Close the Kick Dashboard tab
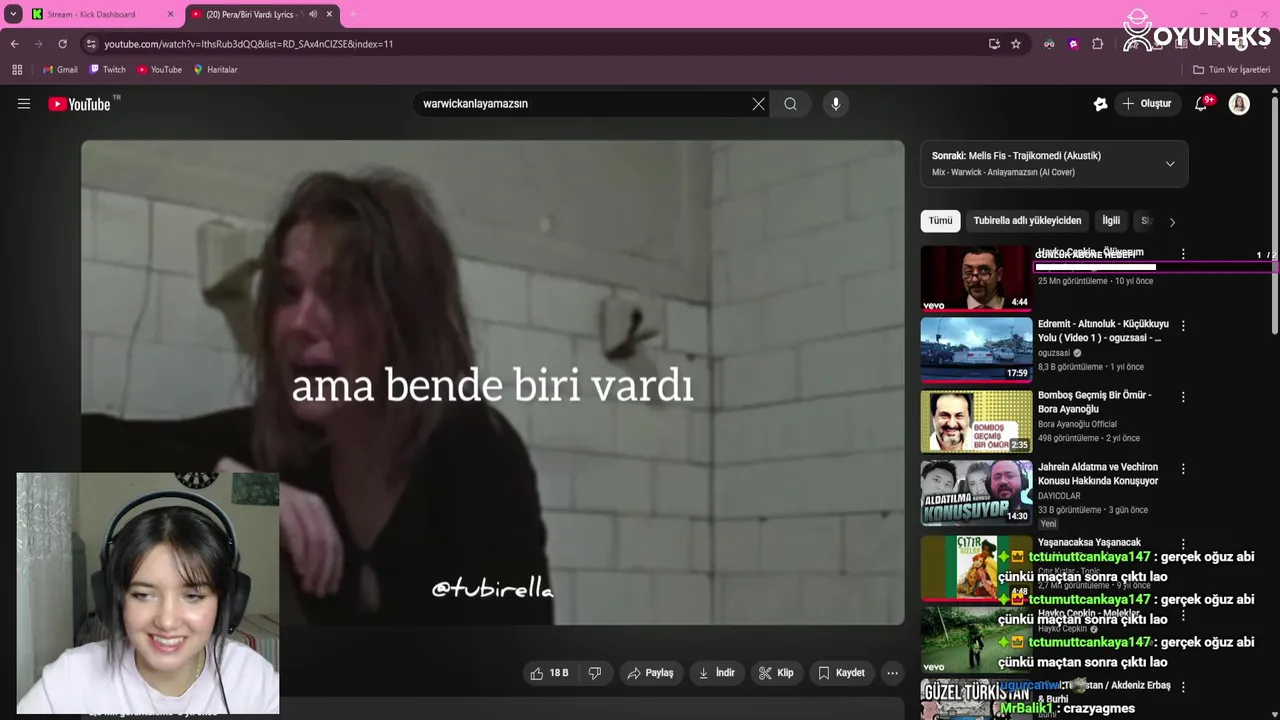 coord(170,14)
